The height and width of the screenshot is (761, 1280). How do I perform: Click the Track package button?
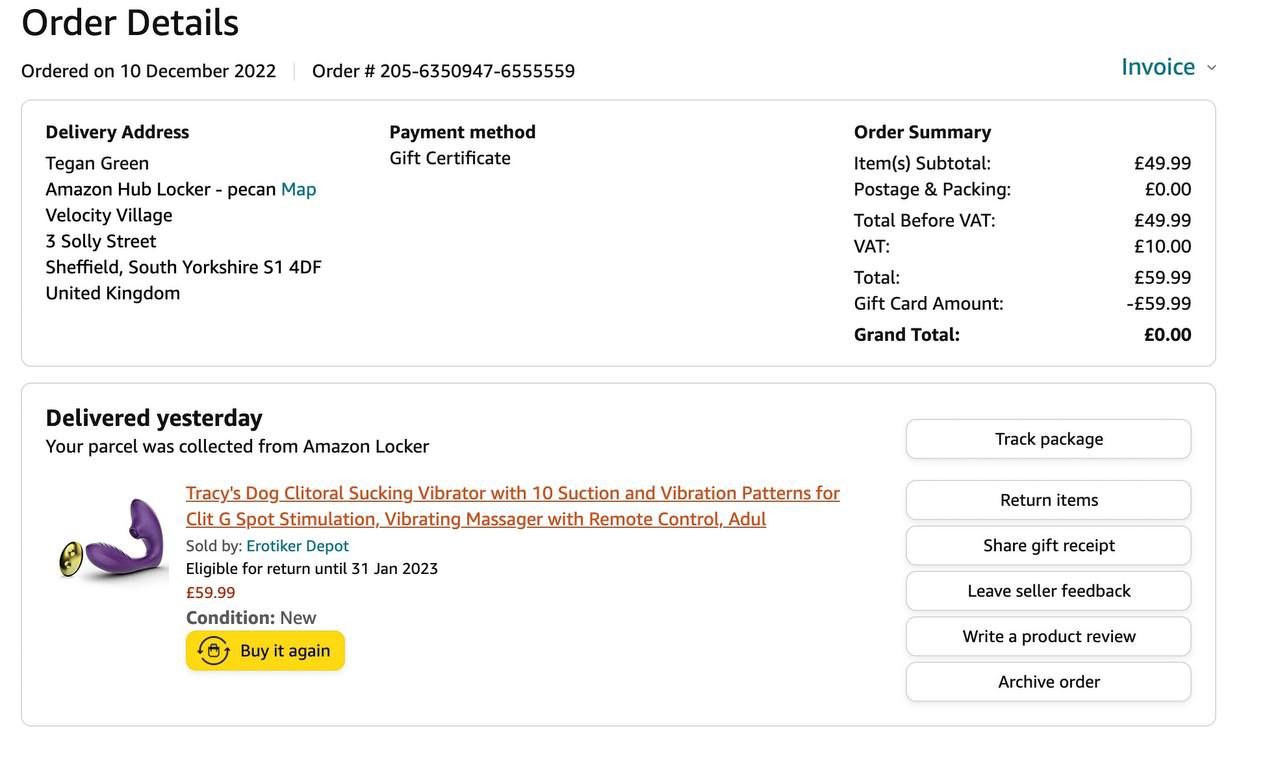(1048, 439)
